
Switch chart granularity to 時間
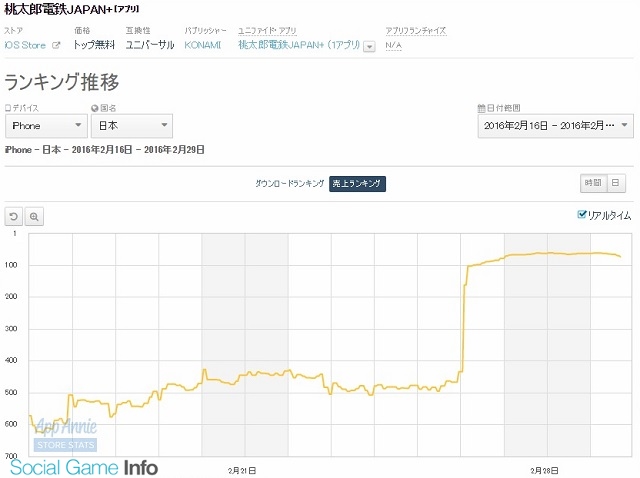pos(594,183)
